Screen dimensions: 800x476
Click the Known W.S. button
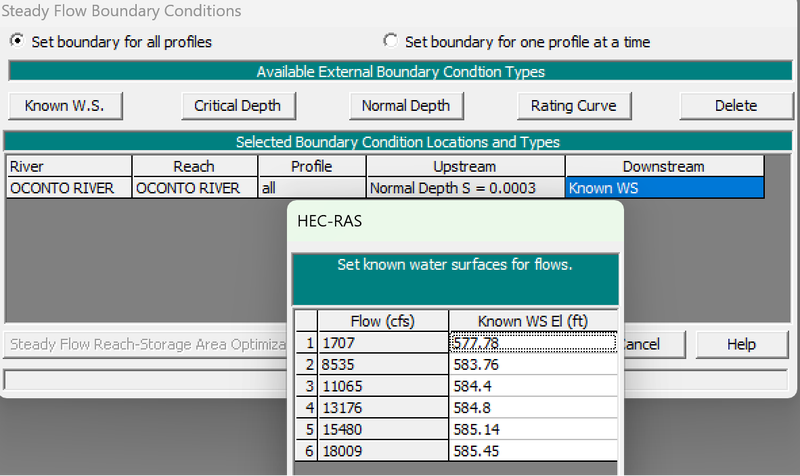65,105
